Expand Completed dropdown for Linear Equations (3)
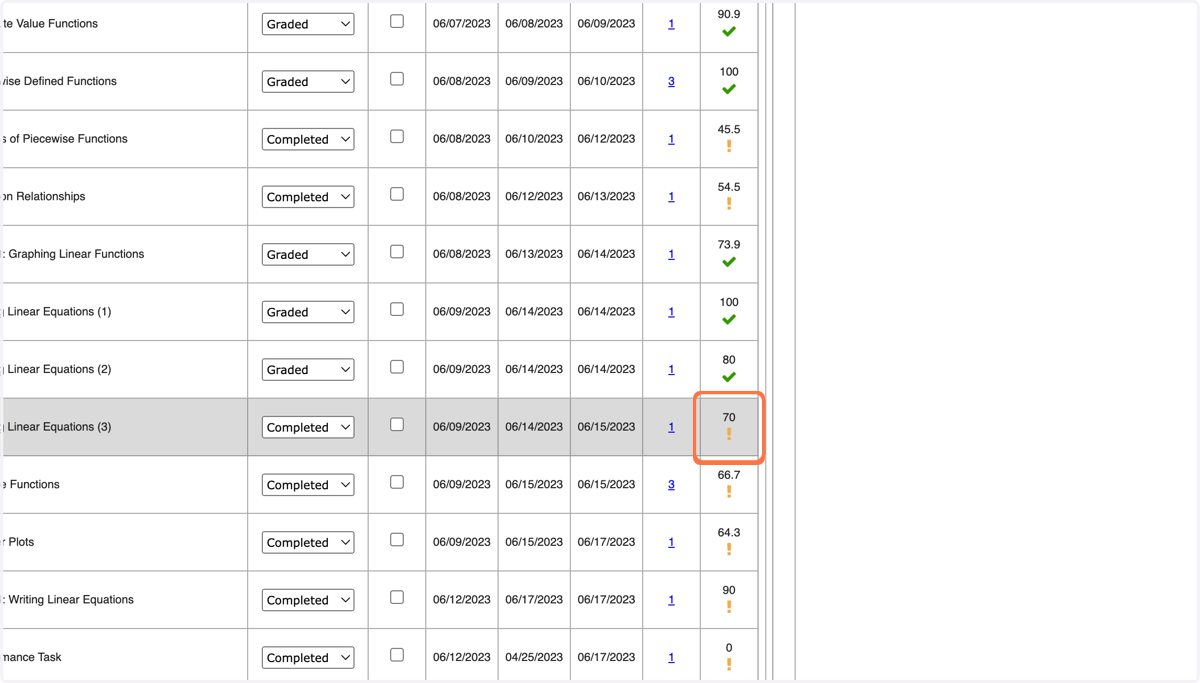This screenshot has height=683, width=1200. tap(308, 427)
